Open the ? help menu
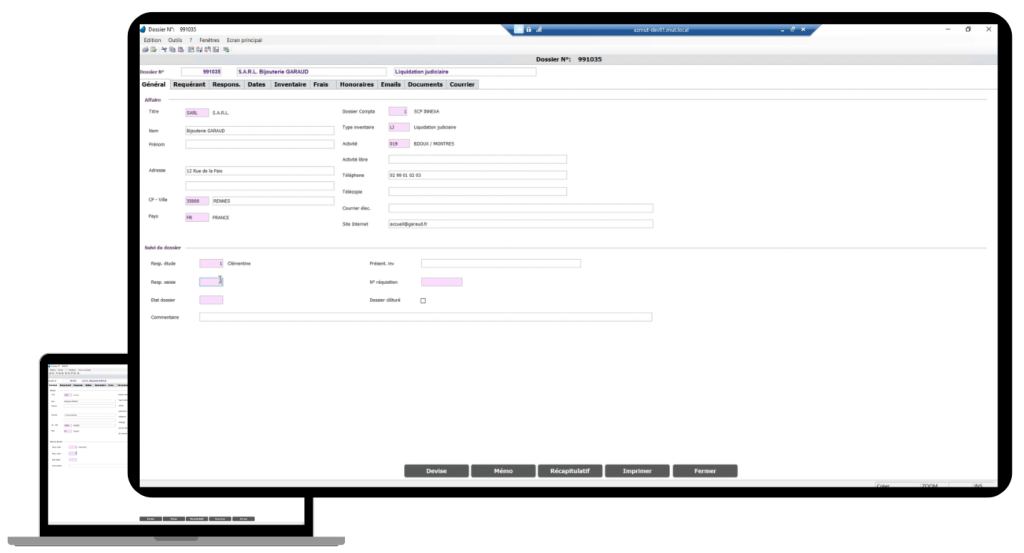This screenshot has height=553, width=1024. click(191, 40)
